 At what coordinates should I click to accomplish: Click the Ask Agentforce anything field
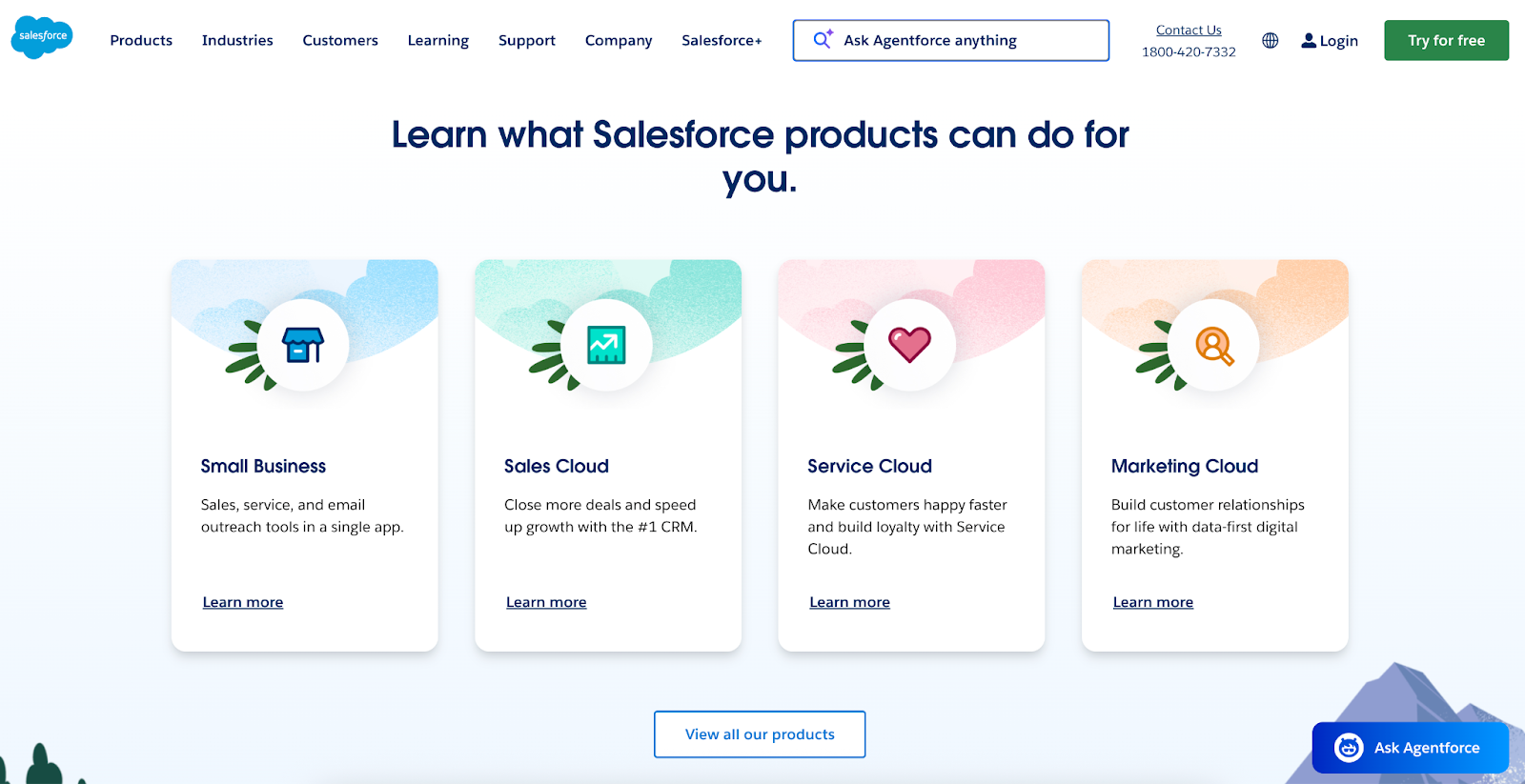951,40
